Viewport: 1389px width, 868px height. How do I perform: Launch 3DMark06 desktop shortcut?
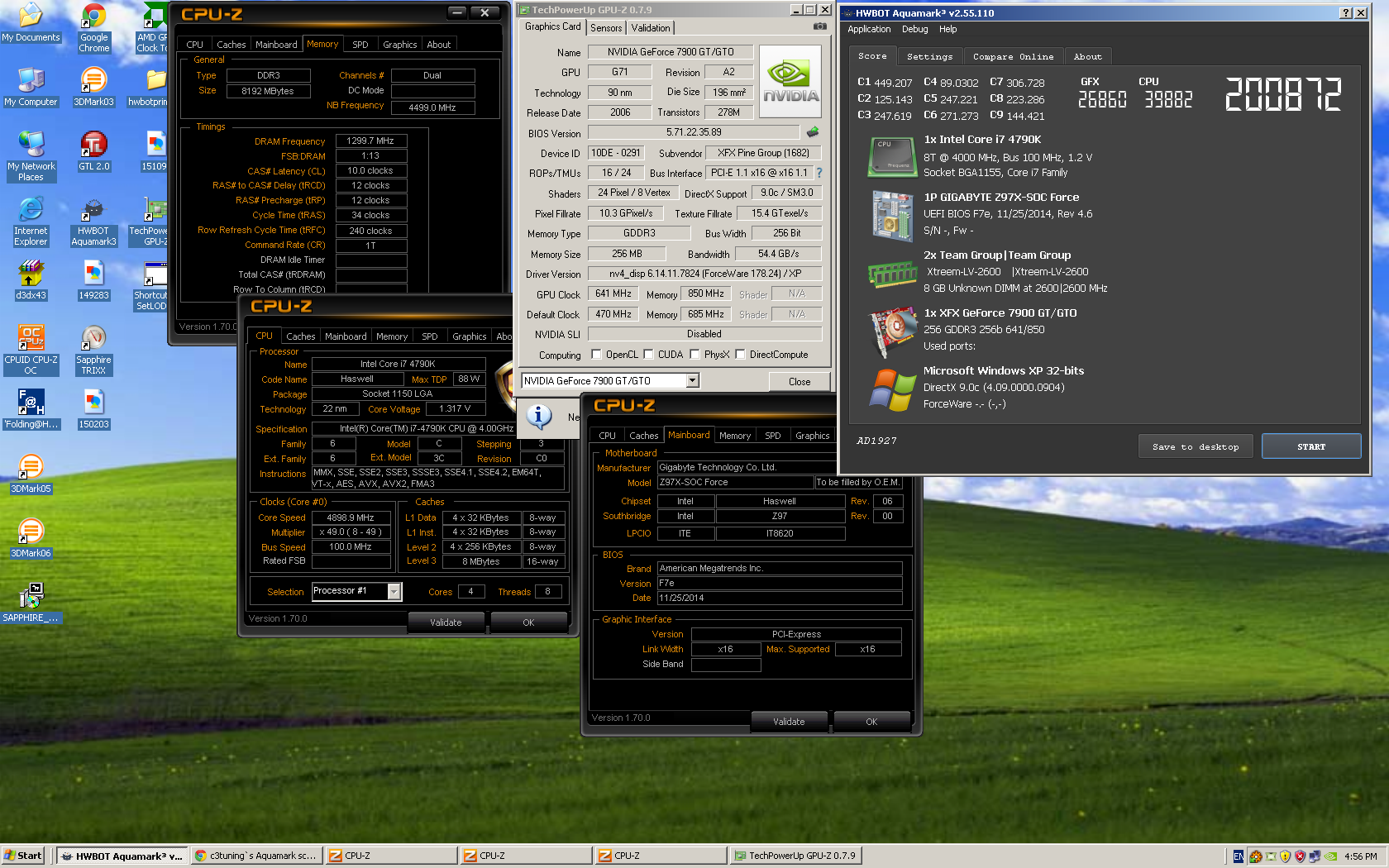click(x=31, y=538)
